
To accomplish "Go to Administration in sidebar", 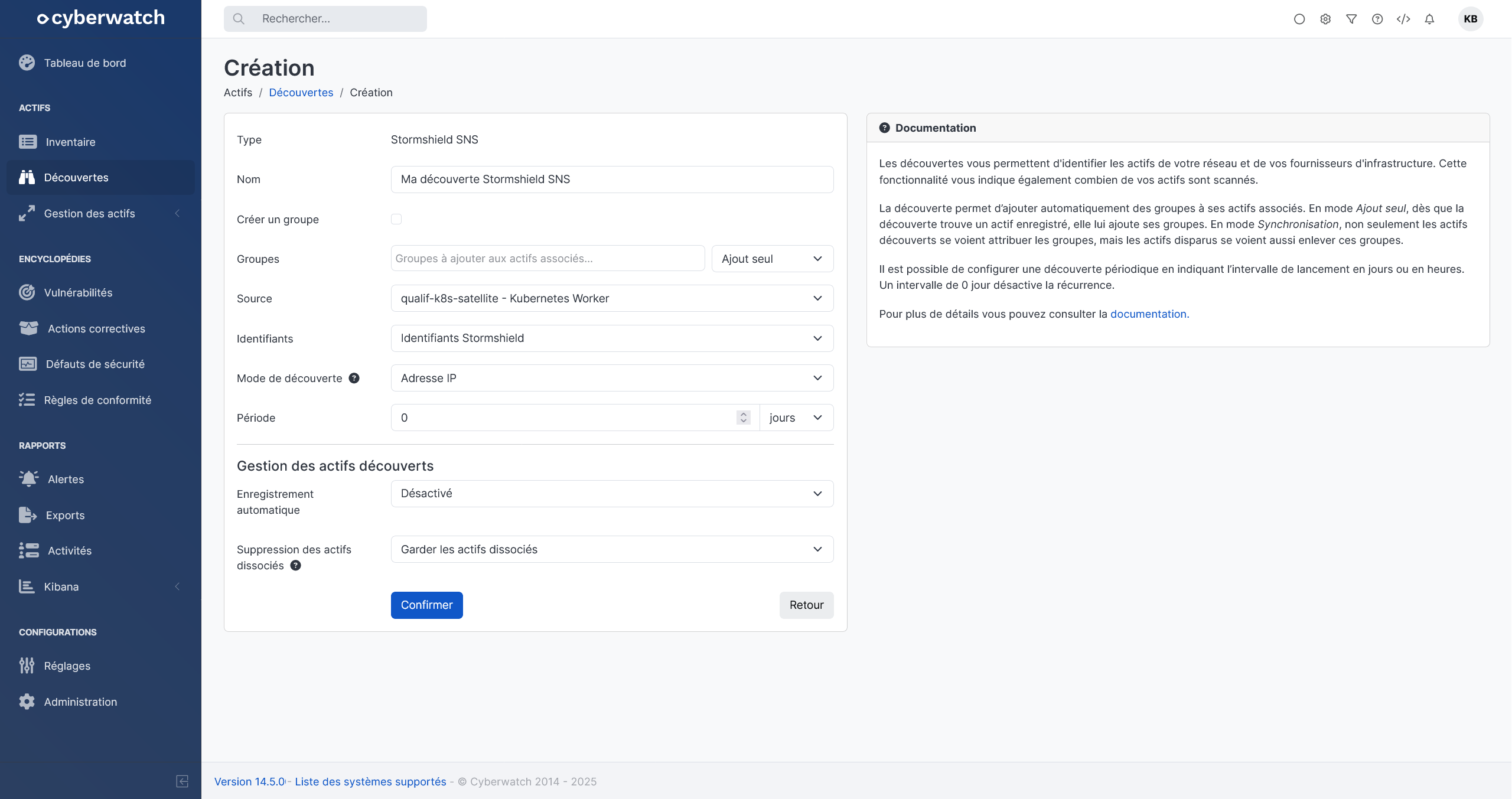I will [100, 702].
